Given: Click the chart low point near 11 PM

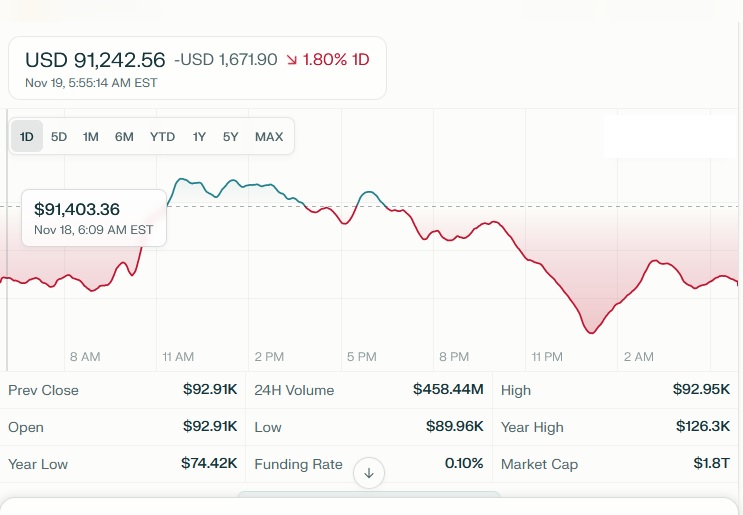Looking at the screenshot, I should 591,332.
